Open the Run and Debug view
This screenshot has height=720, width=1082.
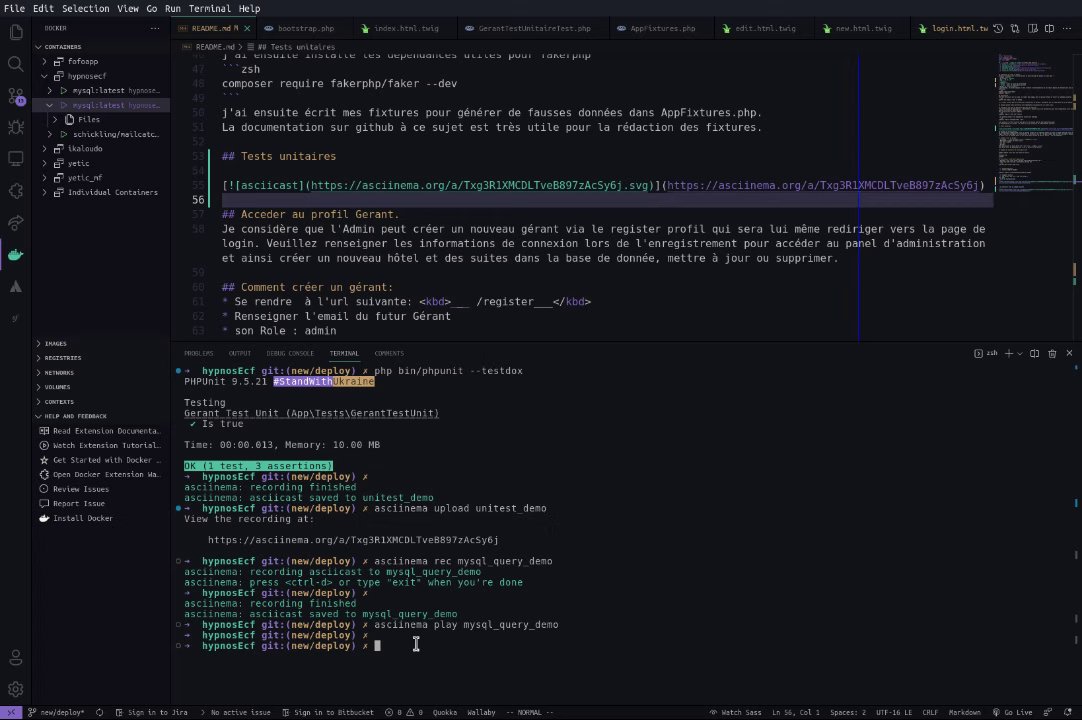(x=15, y=128)
